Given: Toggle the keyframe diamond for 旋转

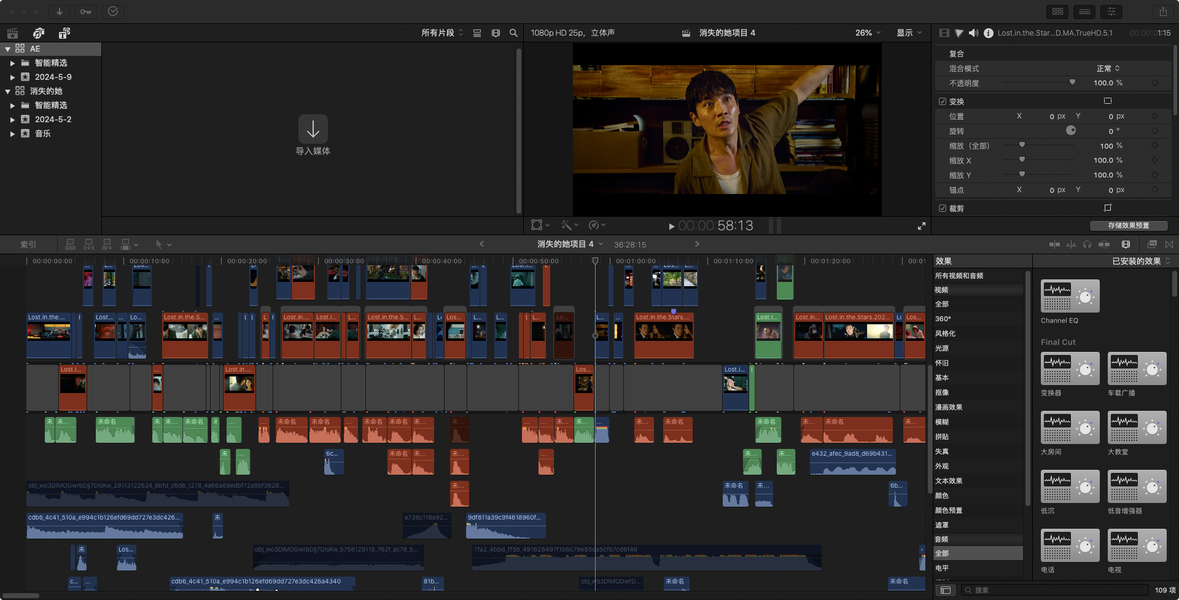Looking at the screenshot, I should 1155,131.
